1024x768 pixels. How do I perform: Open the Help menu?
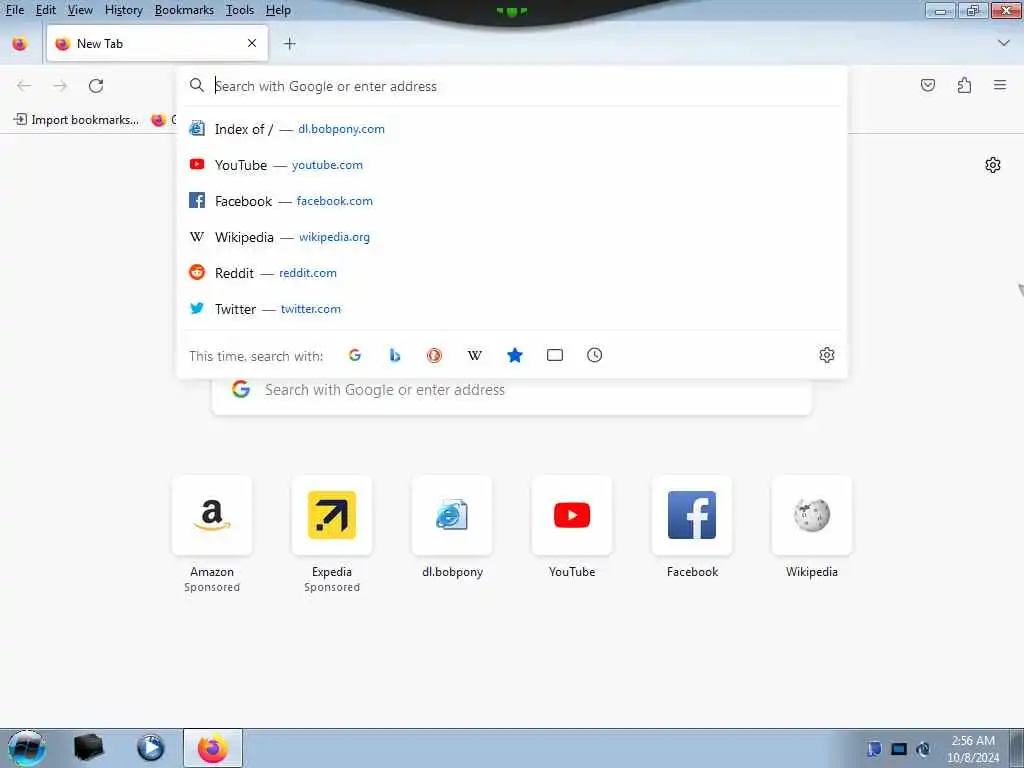(278, 10)
